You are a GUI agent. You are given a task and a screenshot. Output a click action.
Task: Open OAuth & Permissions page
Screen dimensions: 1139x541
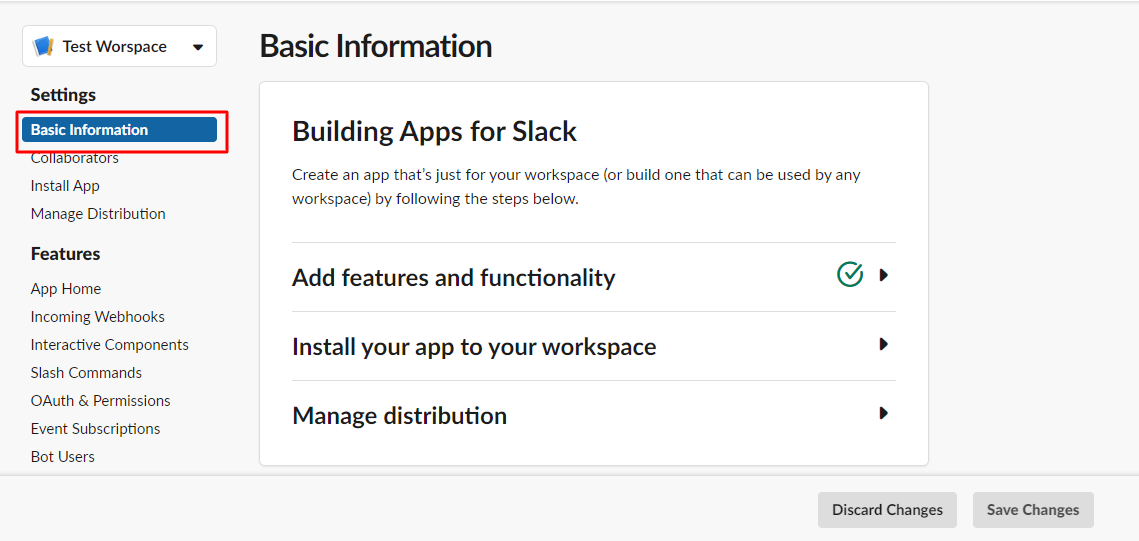pos(100,401)
